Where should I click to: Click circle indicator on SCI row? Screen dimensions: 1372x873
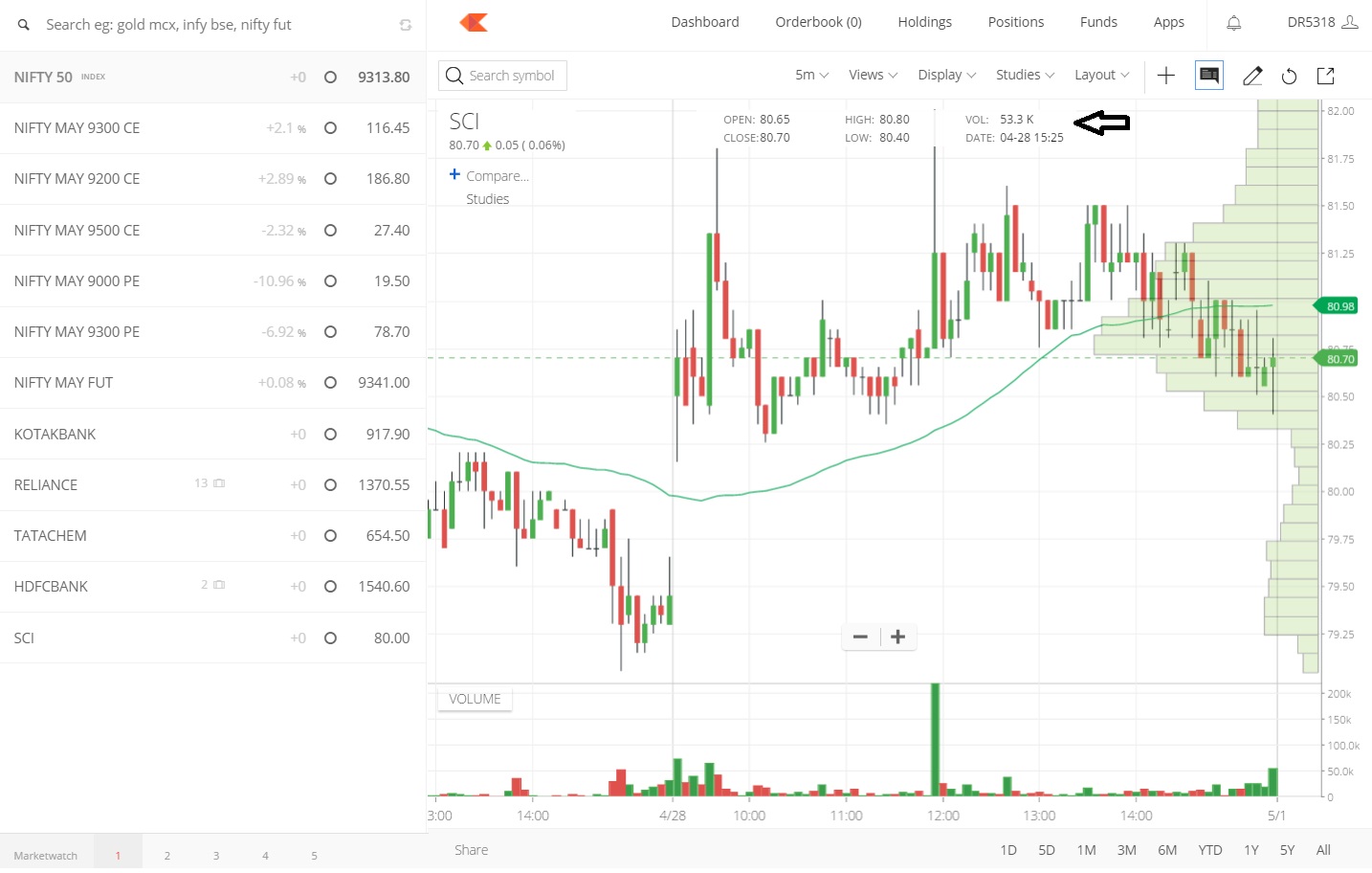pyautogui.click(x=330, y=638)
